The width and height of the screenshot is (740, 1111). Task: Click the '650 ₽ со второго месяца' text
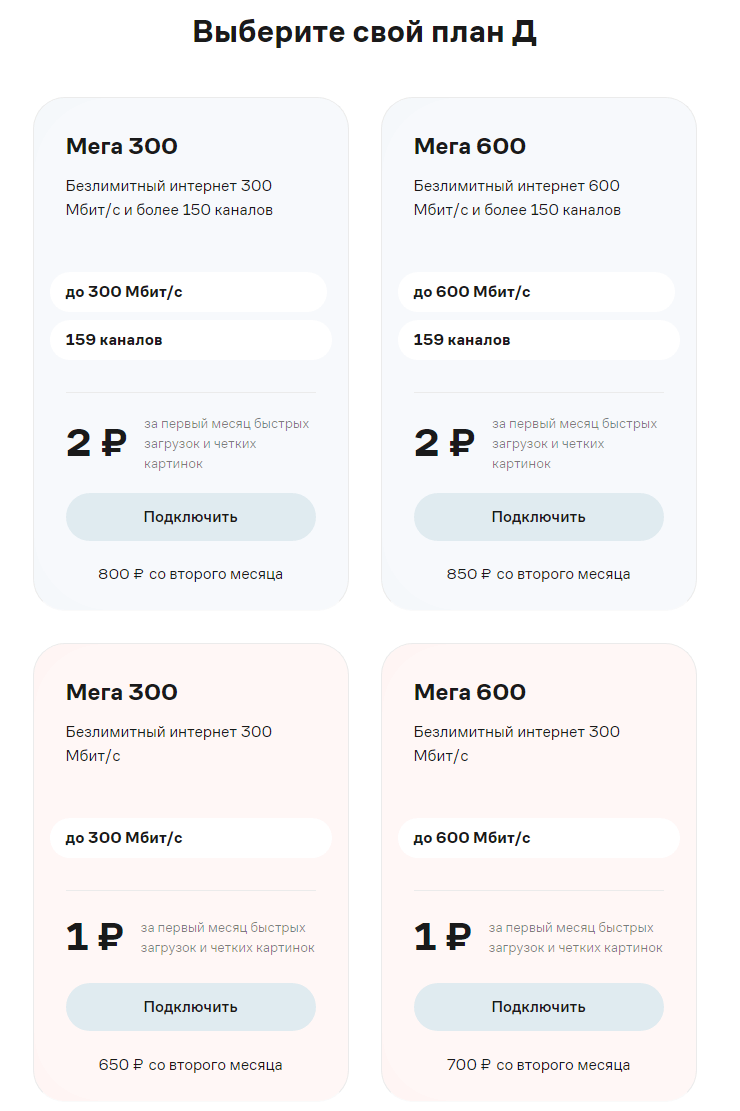(190, 1065)
